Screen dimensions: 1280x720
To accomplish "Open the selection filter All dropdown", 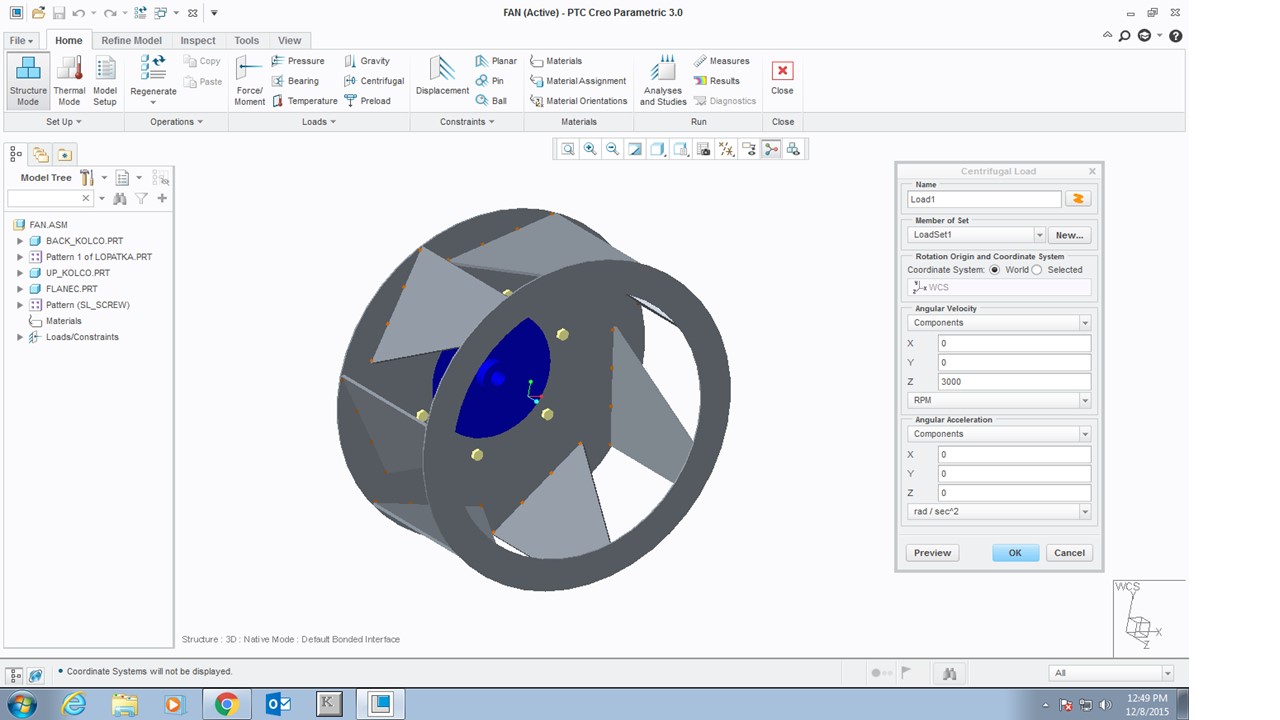I will (x=1167, y=673).
